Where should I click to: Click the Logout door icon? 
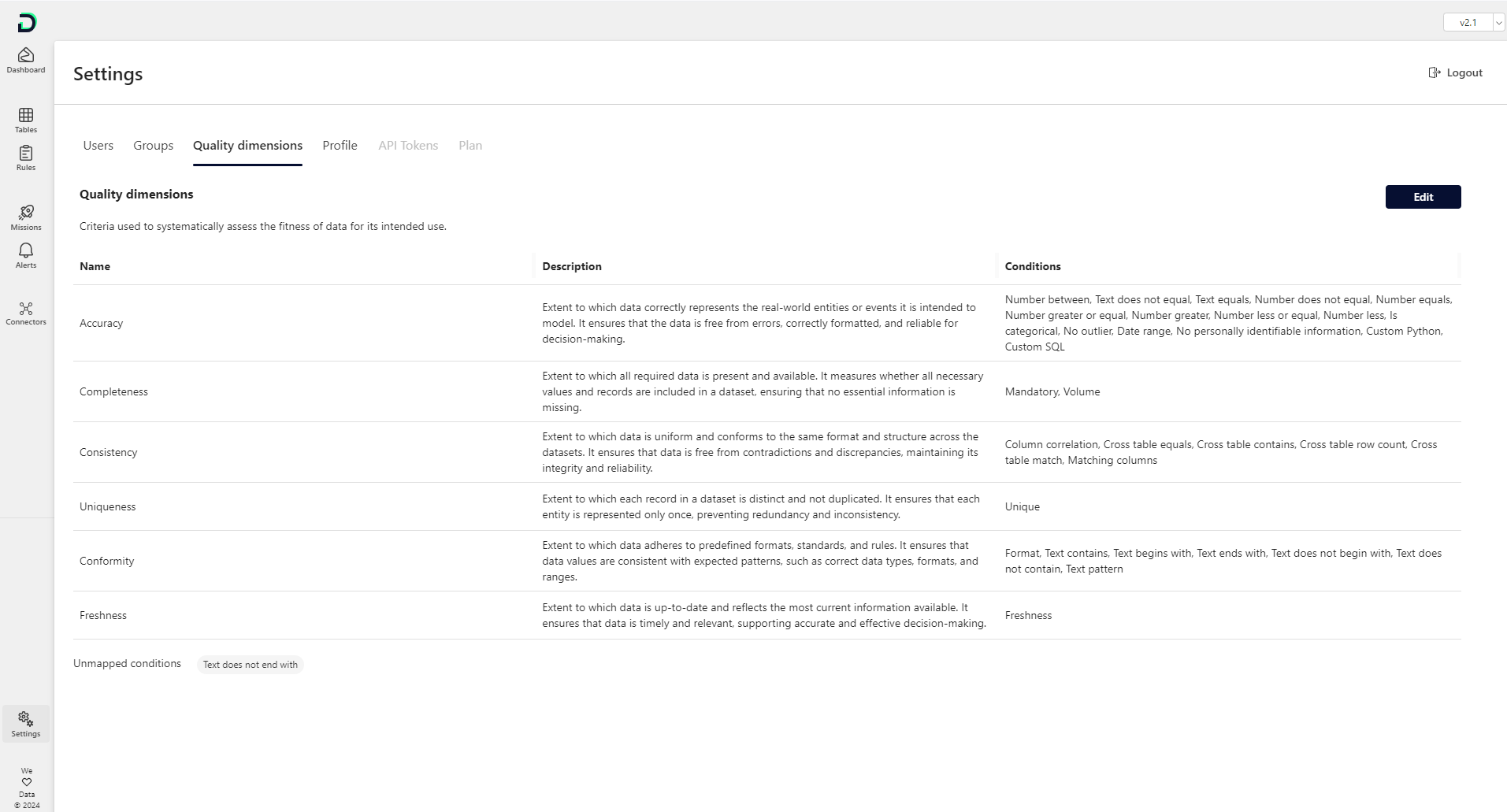coord(1435,72)
